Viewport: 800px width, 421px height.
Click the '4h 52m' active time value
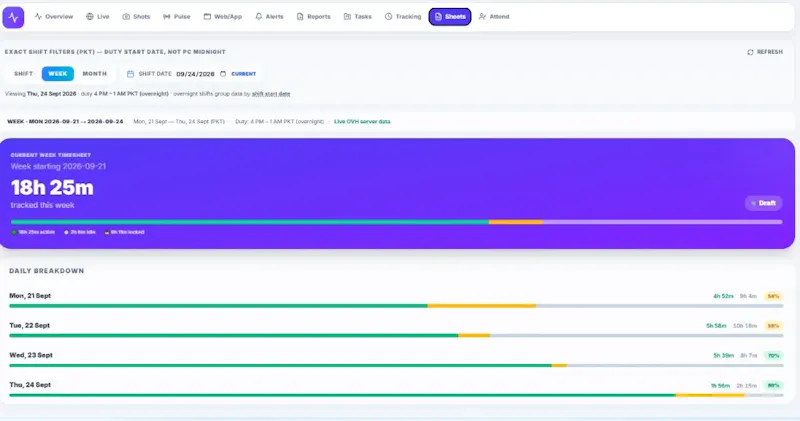pos(723,296)
